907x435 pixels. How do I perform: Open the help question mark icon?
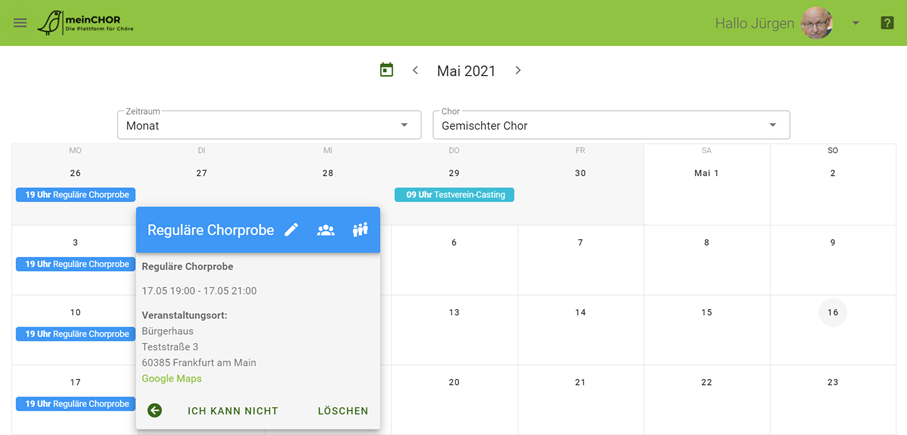887,23
